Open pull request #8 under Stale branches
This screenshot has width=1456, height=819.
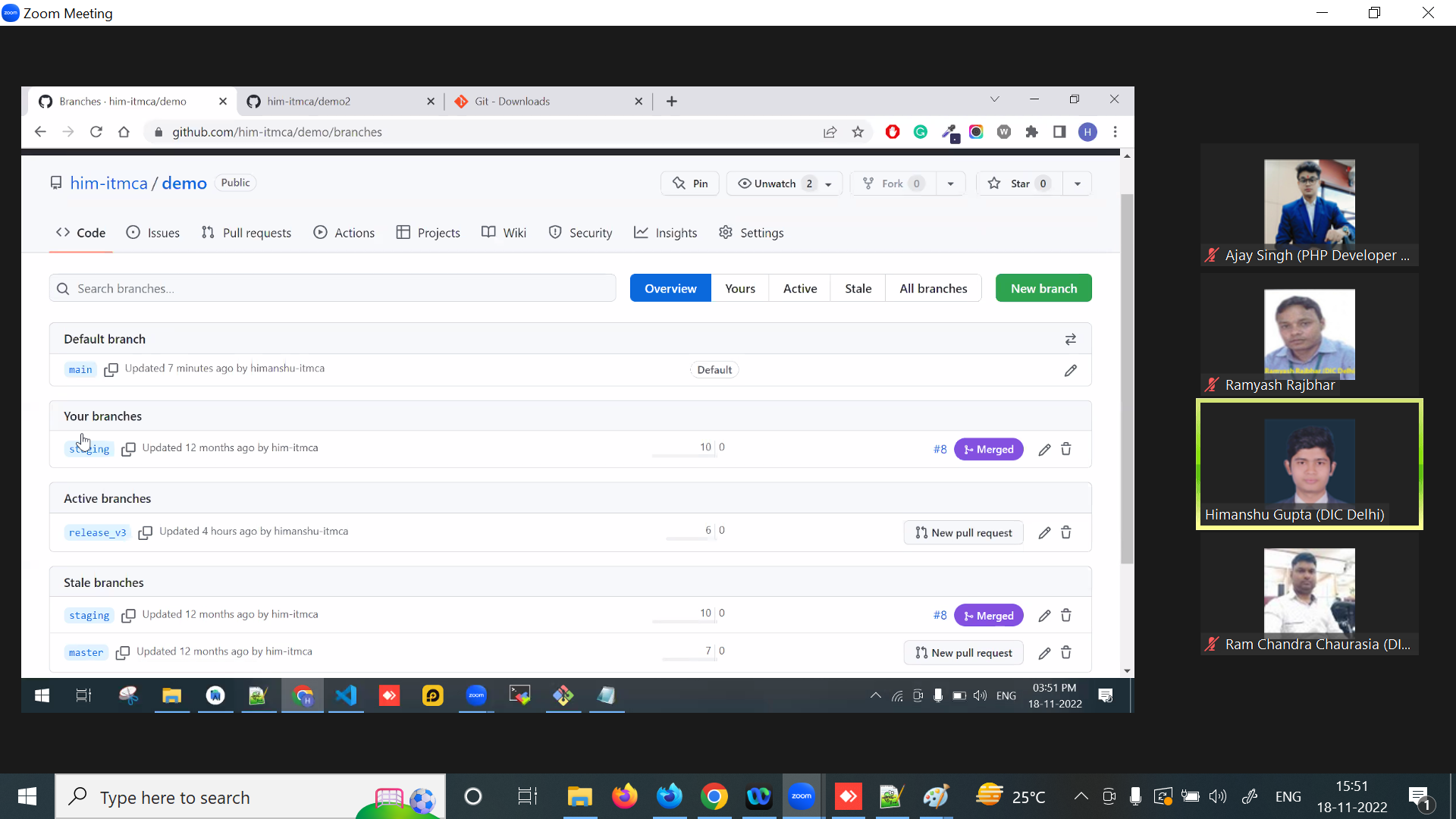point(940,616)
